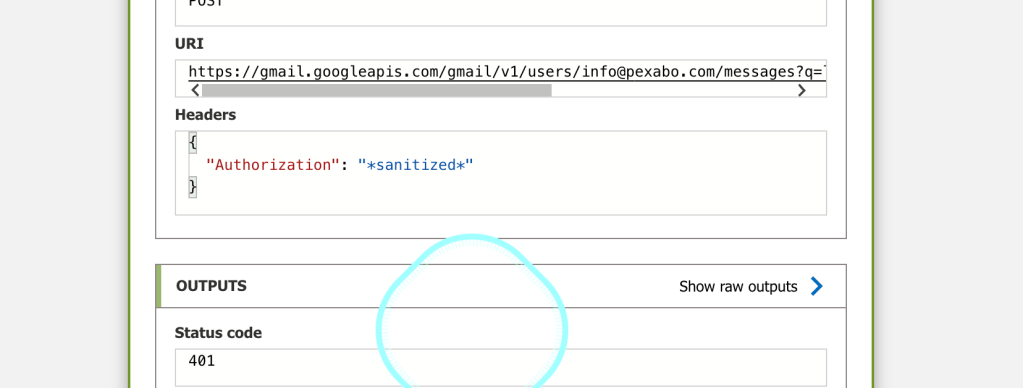
Task: Click the "*sanitized*" value text
Action: pos(415,165)
